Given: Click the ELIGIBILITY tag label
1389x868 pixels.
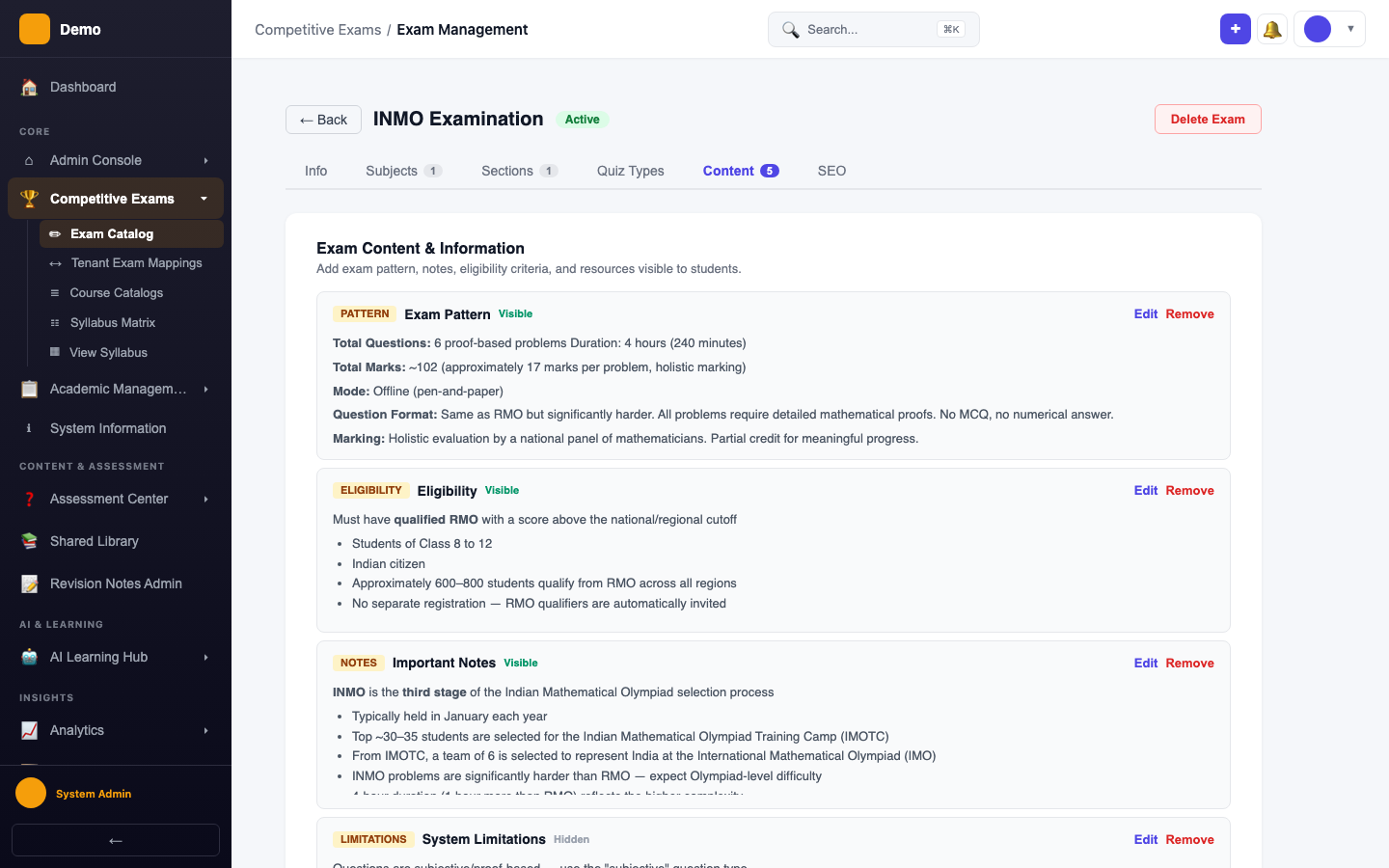Looking at the screenshot, I should coord(371,491).
